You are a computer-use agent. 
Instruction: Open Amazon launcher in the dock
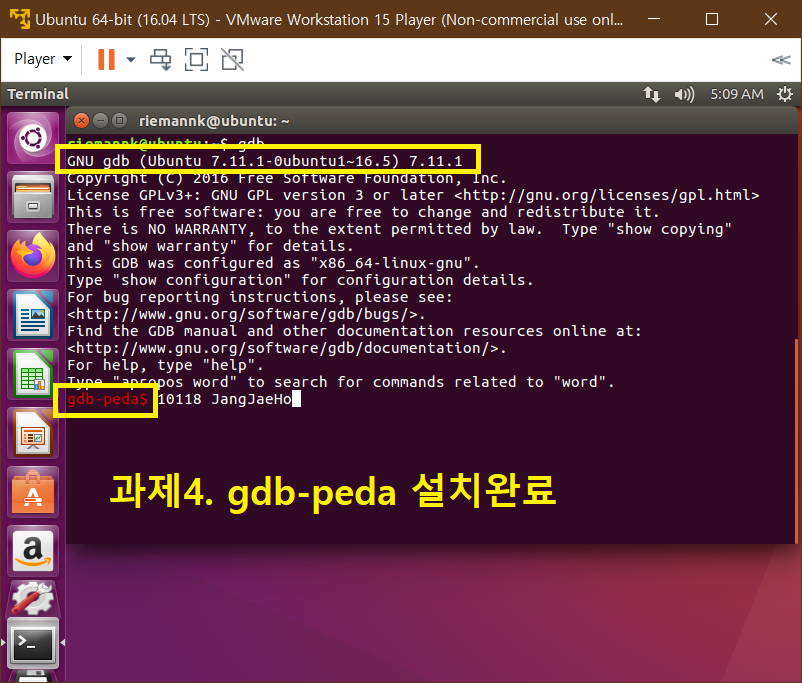click(x=33, y=551)
